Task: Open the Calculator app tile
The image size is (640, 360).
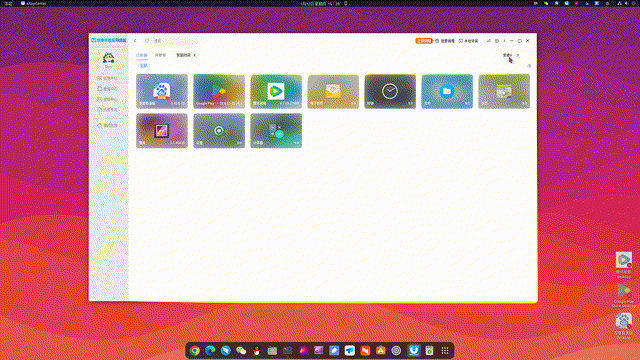Action: (x=276, y=131)
